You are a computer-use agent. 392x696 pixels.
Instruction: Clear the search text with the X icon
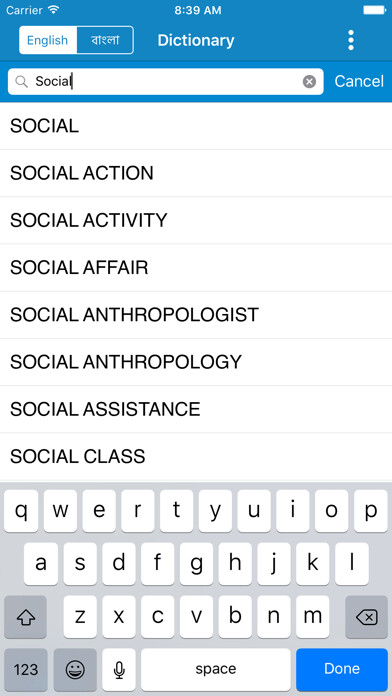point(309,82)
